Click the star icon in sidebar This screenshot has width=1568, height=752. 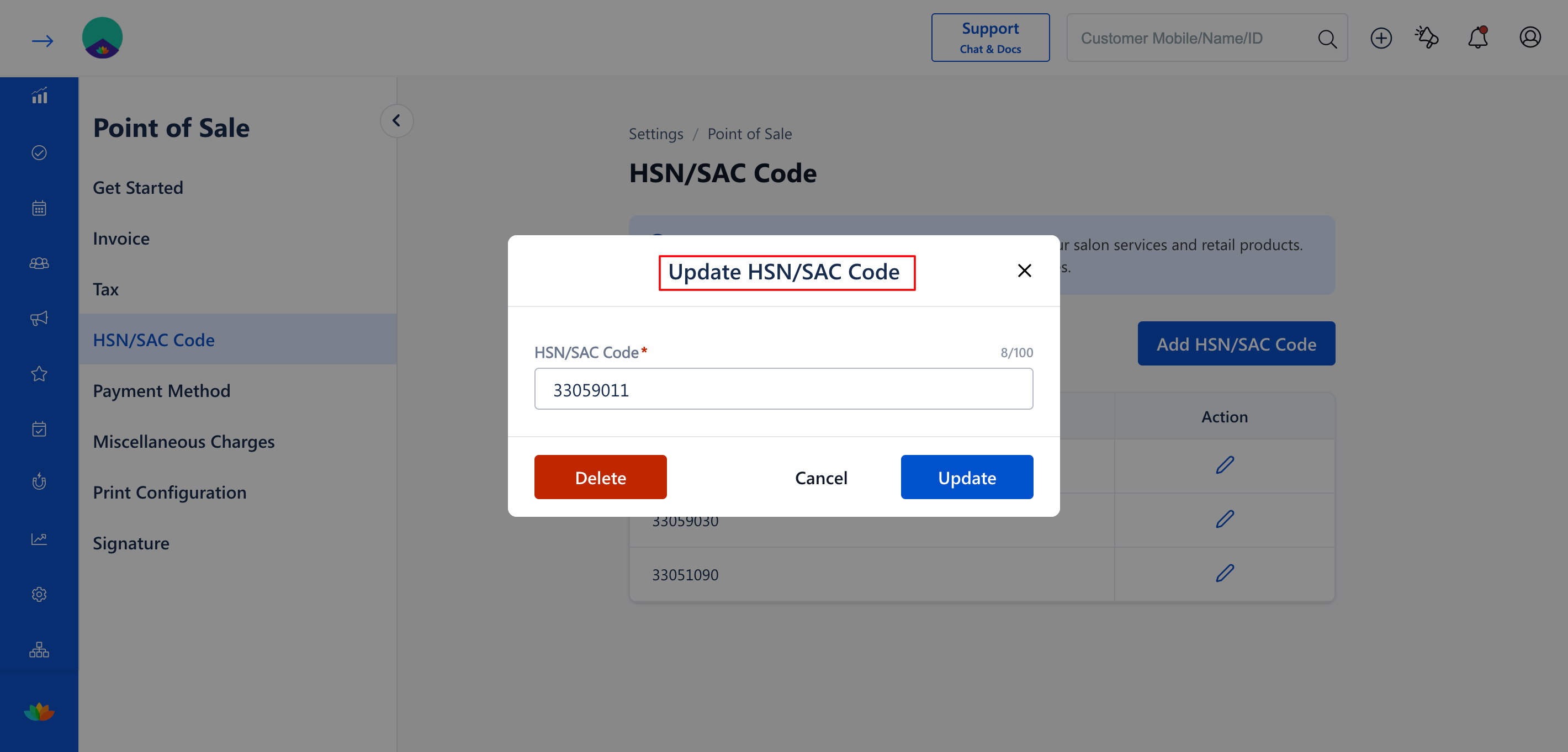point(39,373)
